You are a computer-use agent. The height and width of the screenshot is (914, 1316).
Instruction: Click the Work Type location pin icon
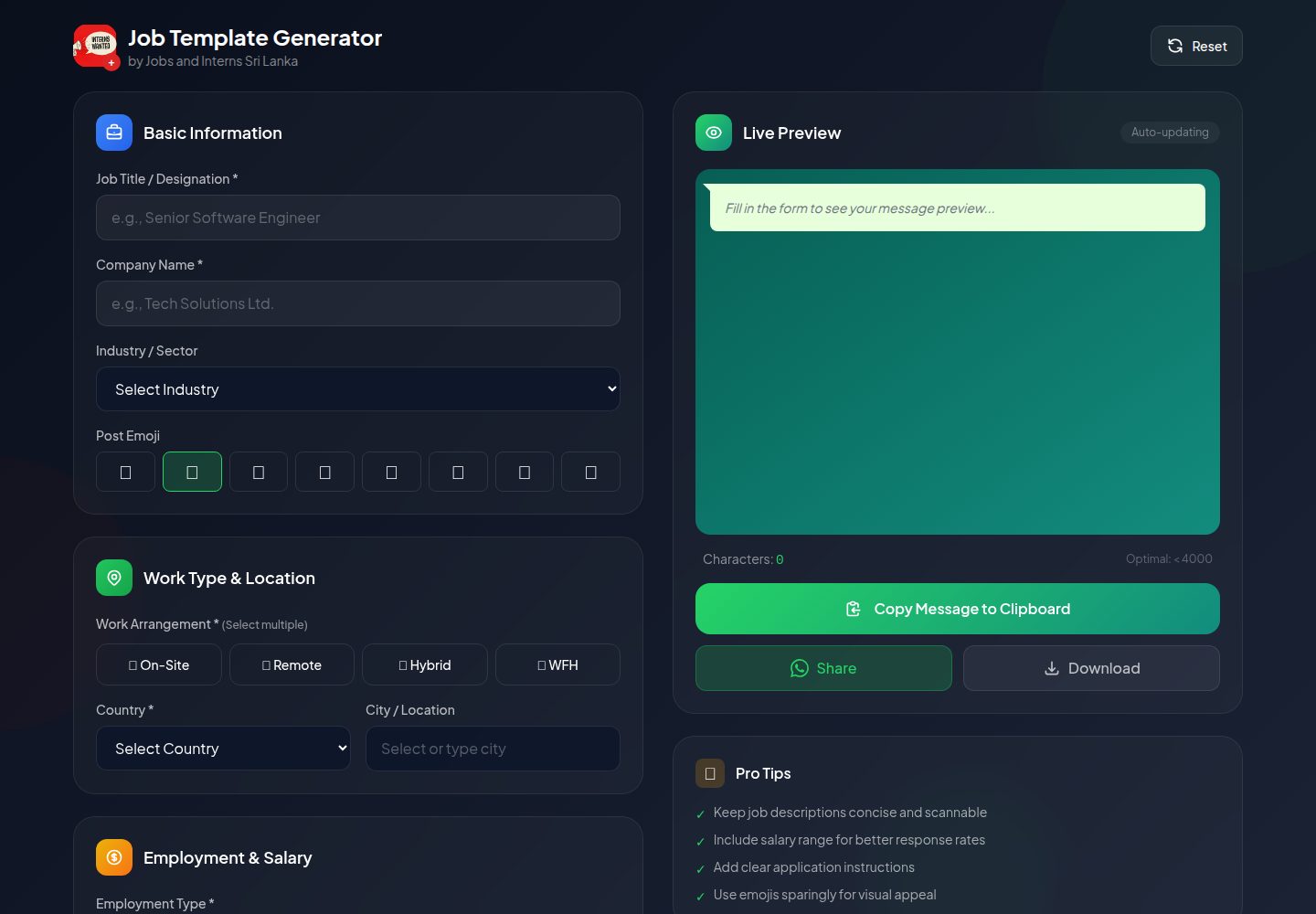pyautogui.click(x=114, y=578)
